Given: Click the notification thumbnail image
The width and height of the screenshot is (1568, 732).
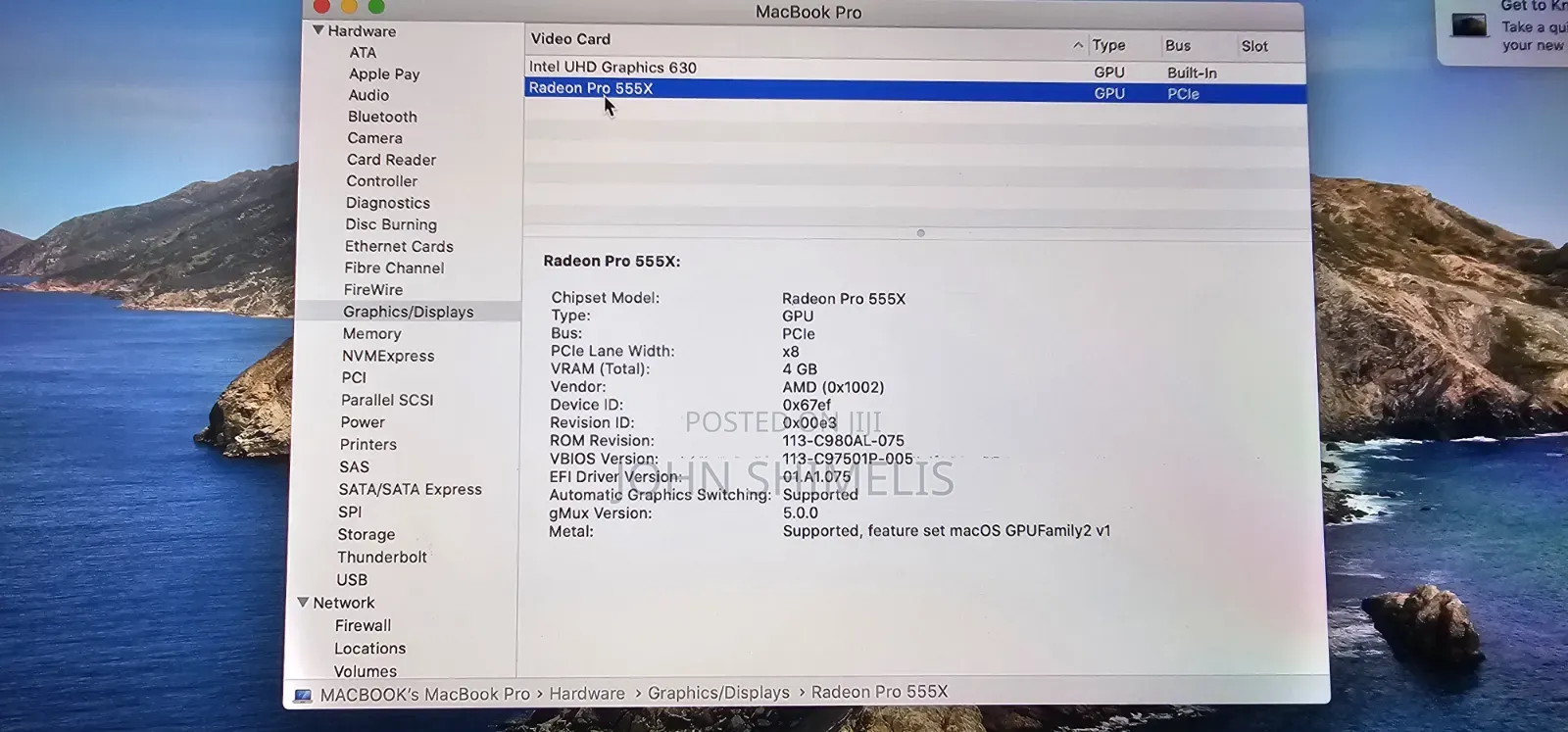Looking at the screenshot, I should coord(1469,24).
